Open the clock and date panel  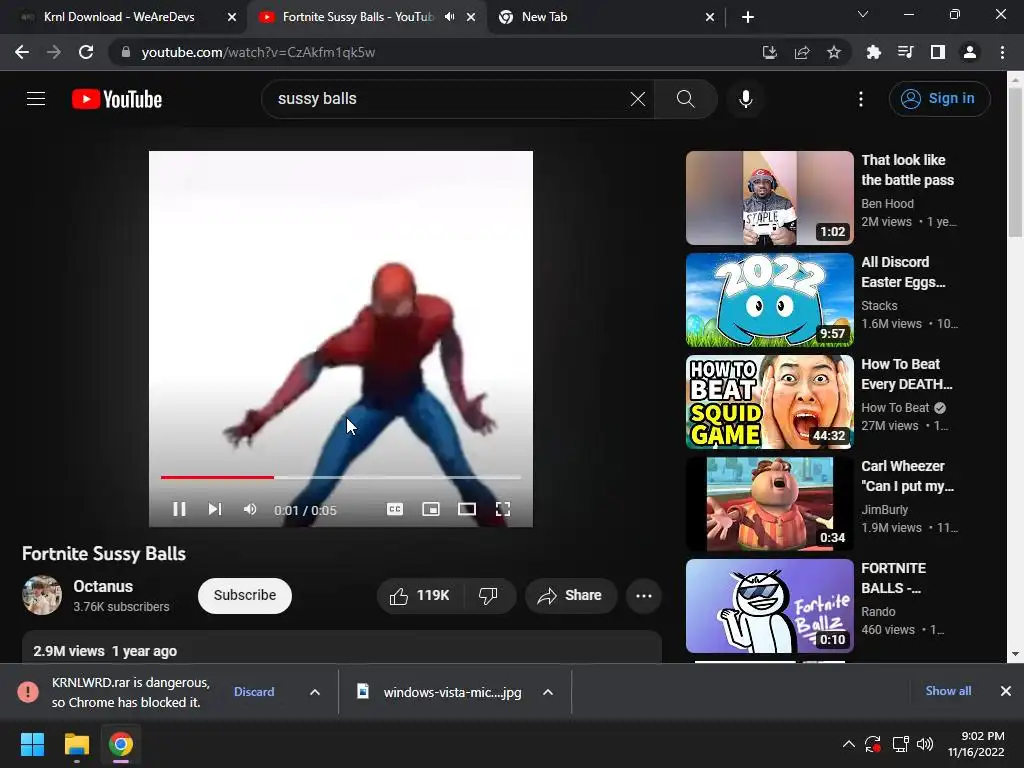(976, 744)
